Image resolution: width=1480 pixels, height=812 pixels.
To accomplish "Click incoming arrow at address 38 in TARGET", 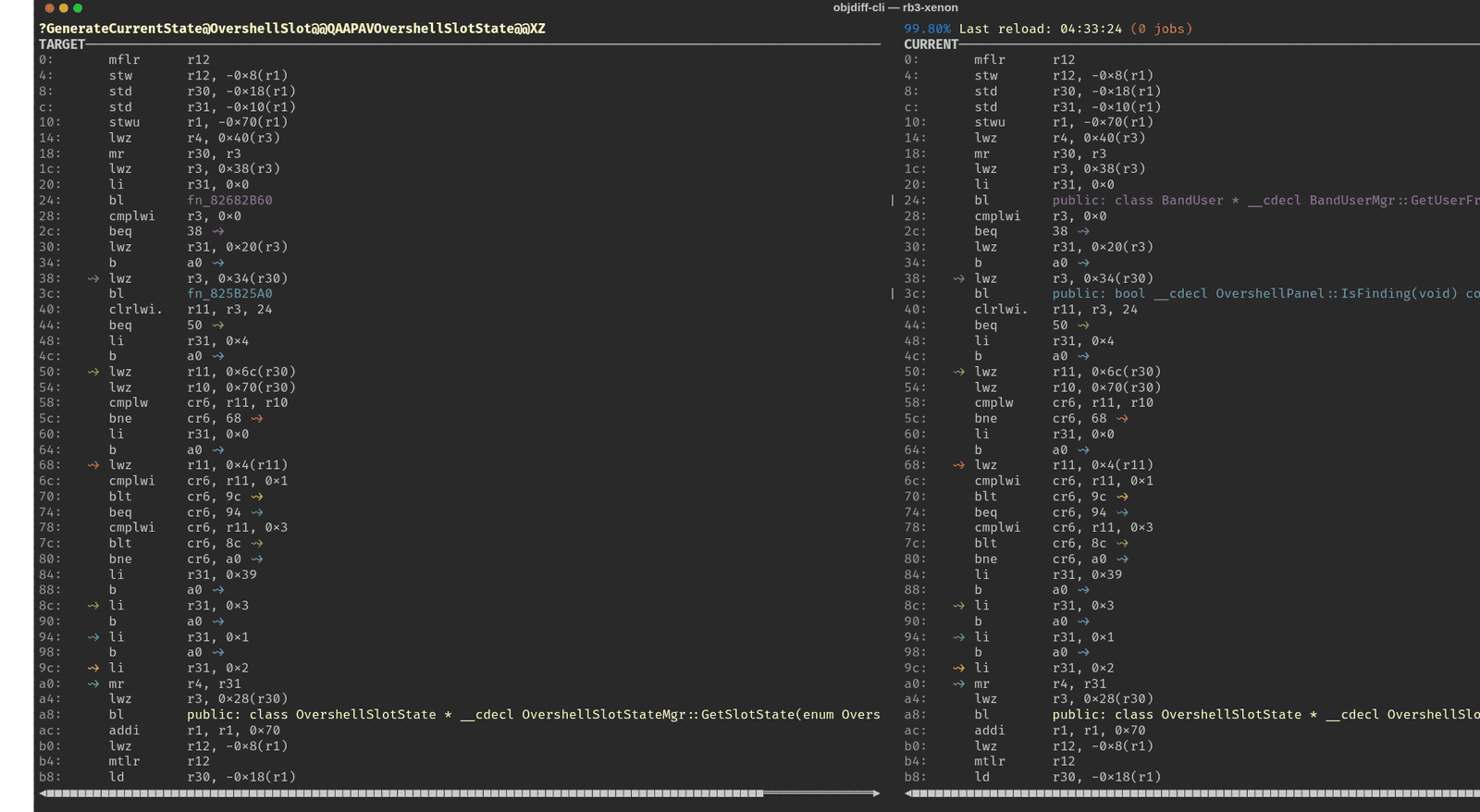I will (x=93, y=278).
